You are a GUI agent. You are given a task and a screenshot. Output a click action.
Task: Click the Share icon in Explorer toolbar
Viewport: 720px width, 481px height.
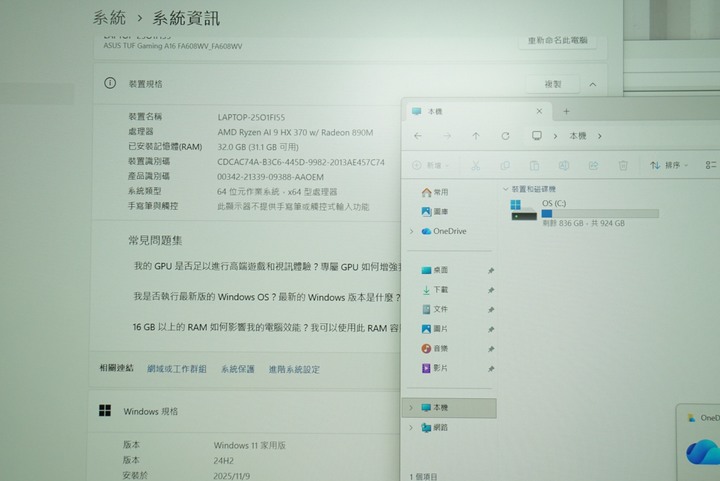tap(593, 165)
